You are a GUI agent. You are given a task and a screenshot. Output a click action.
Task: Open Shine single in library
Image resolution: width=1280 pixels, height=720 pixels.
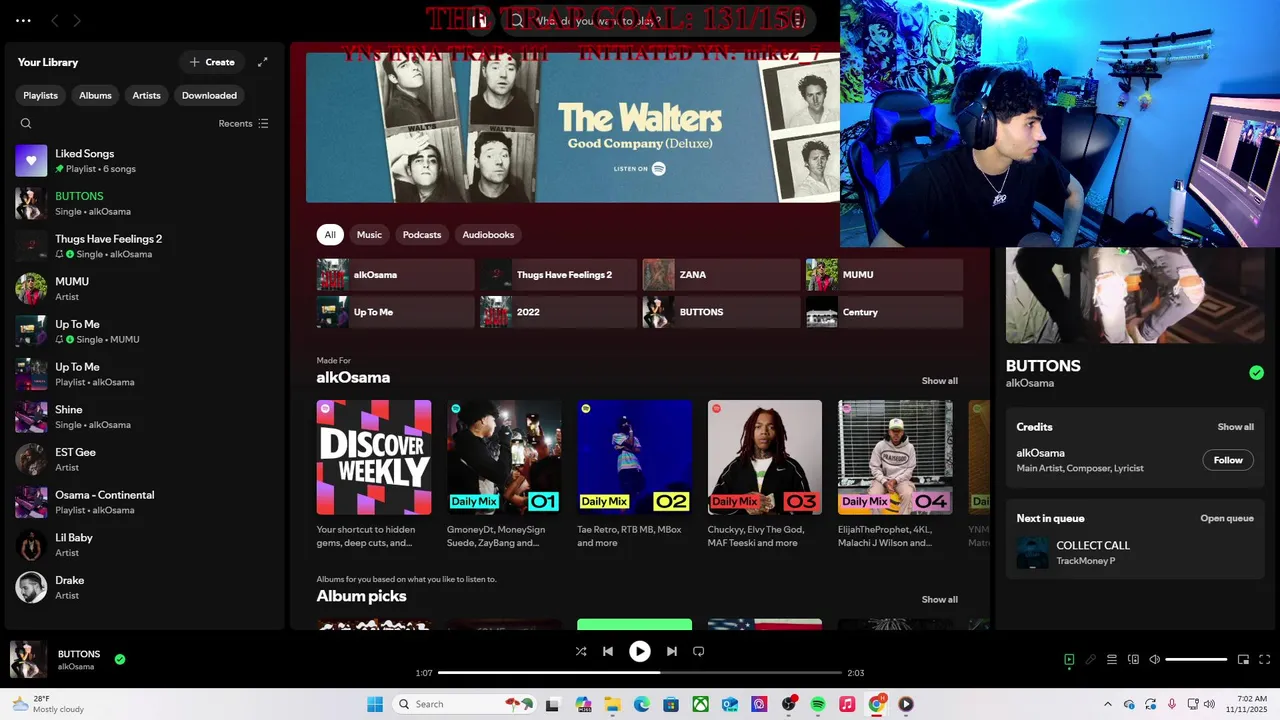[x=145, y=417]
